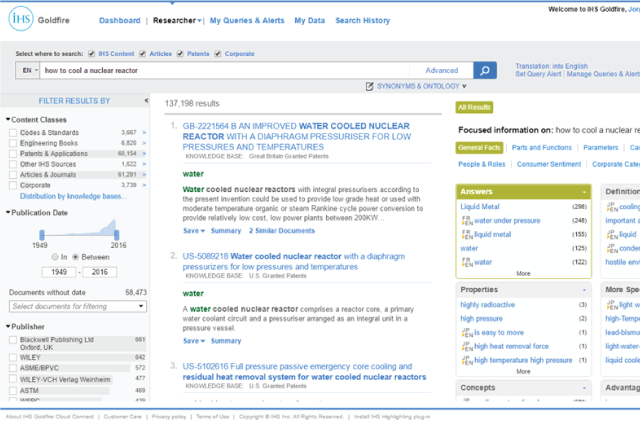Check Engineering Books filter
Image resolution: width=640 pixels, height=426 pixels.
click(x=13, y=143)
